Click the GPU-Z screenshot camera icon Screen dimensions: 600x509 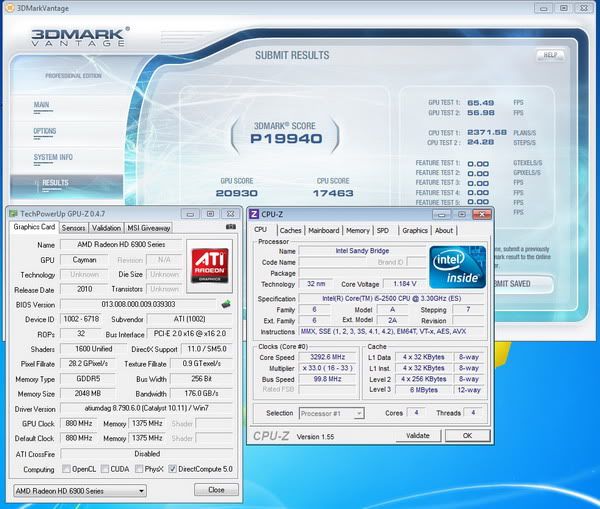pos(231,227)
